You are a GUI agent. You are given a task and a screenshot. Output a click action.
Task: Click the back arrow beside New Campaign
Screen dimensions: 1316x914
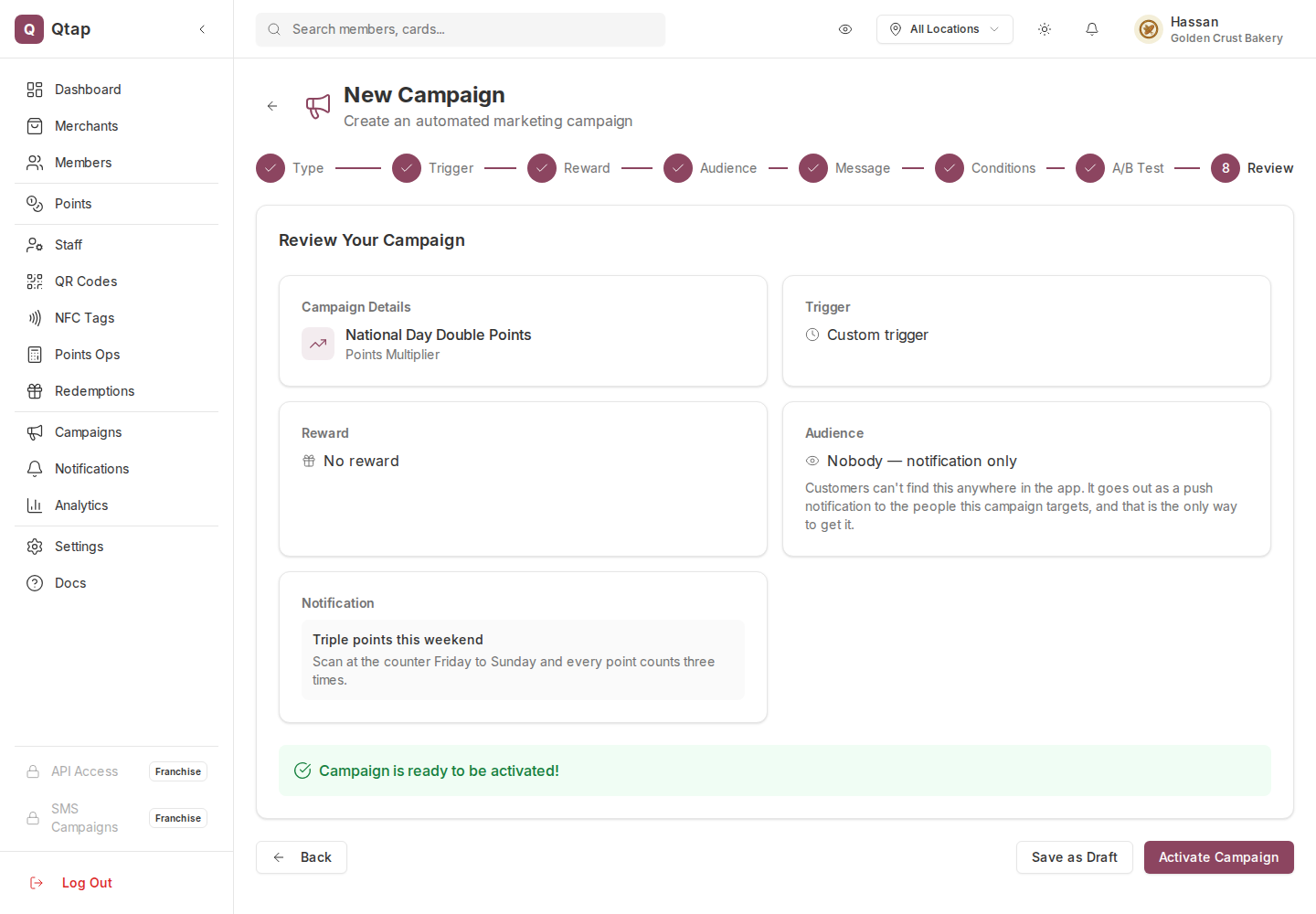tap(272, 106)
